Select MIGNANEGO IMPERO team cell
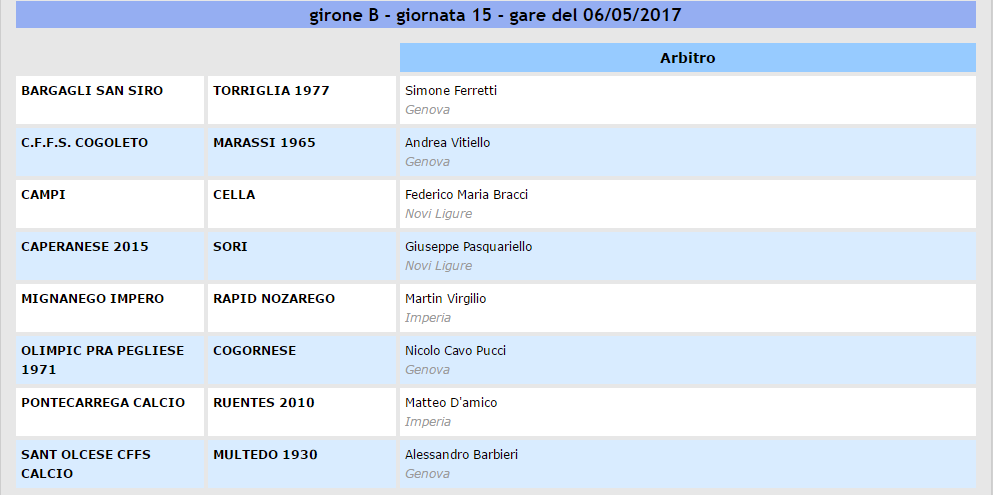 [x=110, y=308]
